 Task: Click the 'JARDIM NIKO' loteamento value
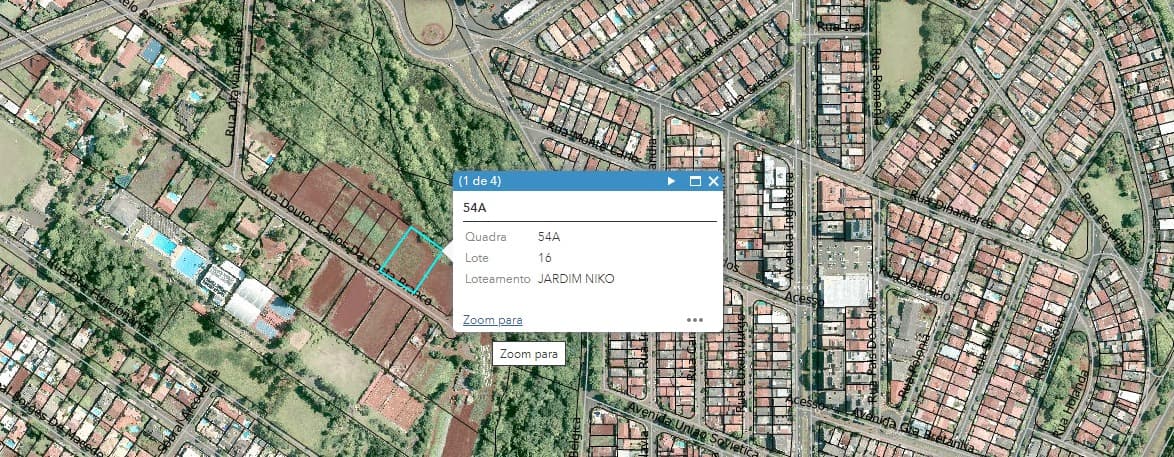tap(576, 279)
